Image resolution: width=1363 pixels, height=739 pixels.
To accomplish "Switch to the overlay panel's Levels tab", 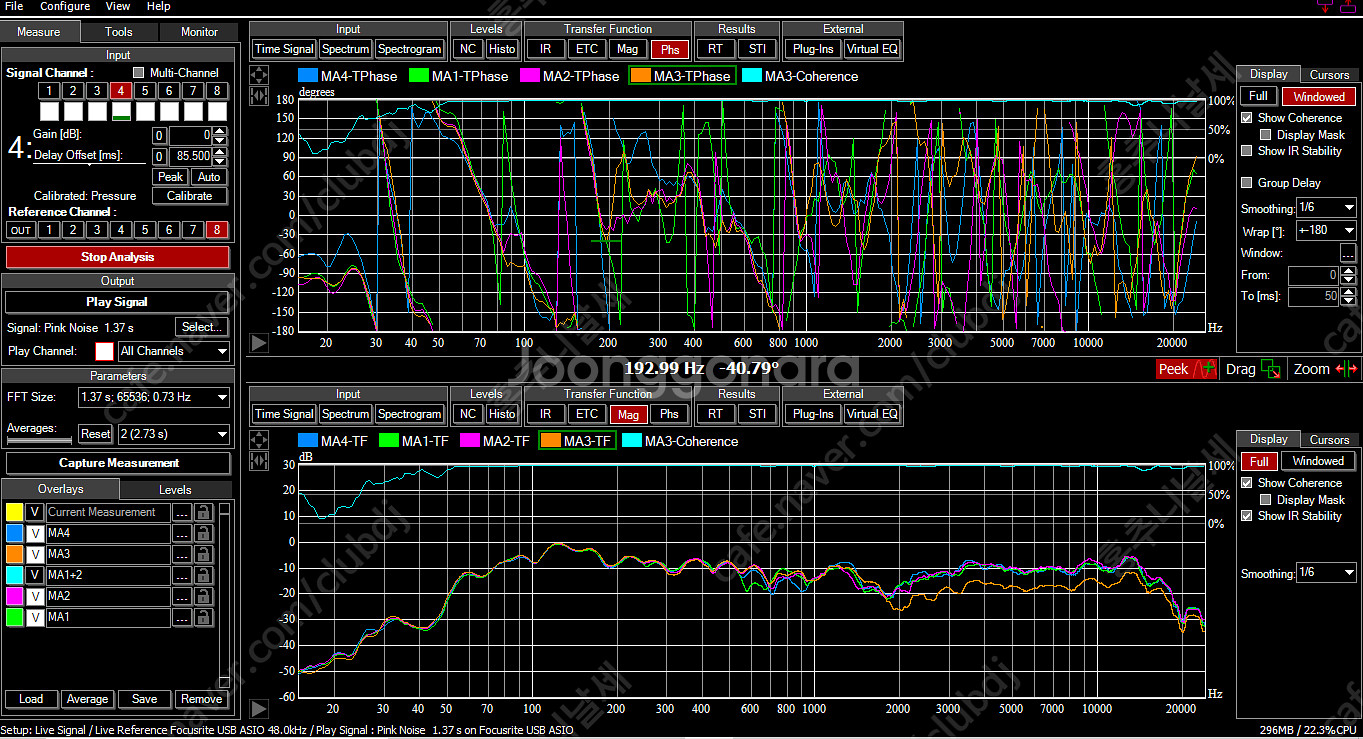I will point(175,490).
